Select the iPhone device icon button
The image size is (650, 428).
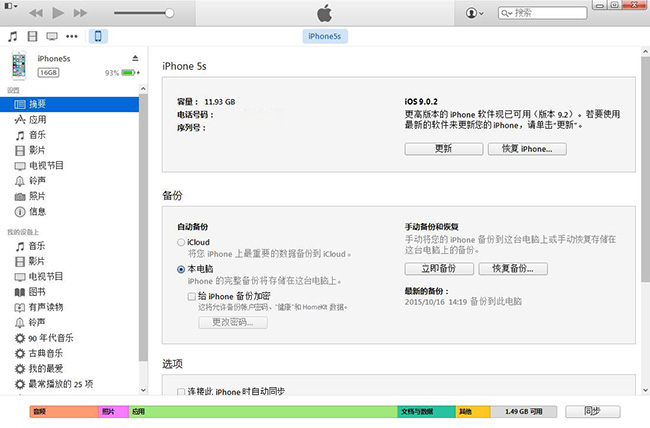(x=98, y=36)
